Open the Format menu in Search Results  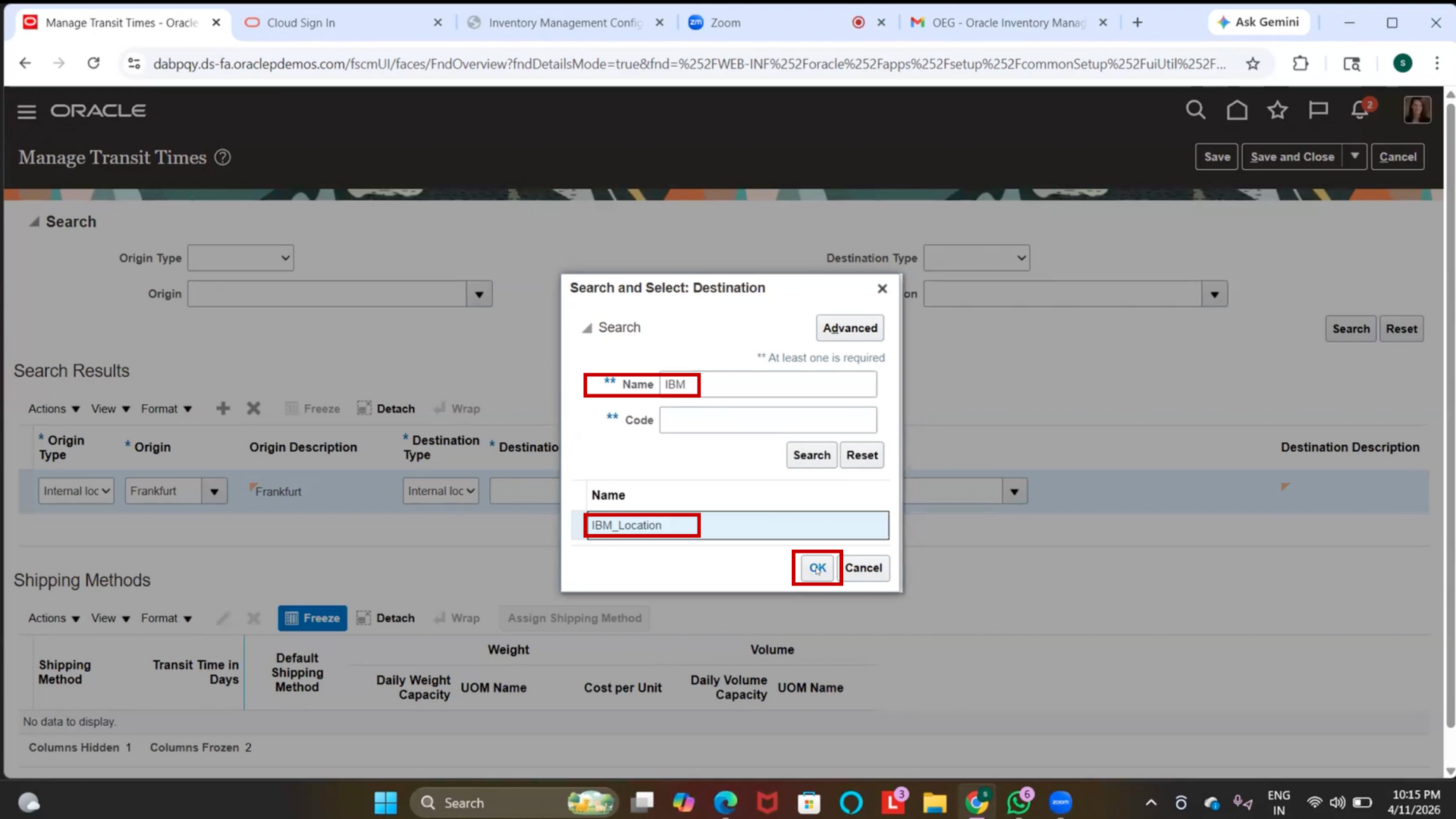tap(166, 409)
